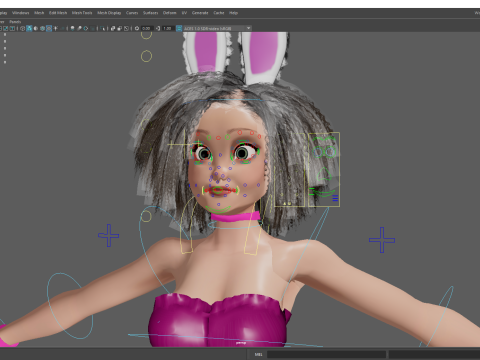Toggle Wireframe on Shaded icon
480x360 pixels.
click(x=42, y=28)
